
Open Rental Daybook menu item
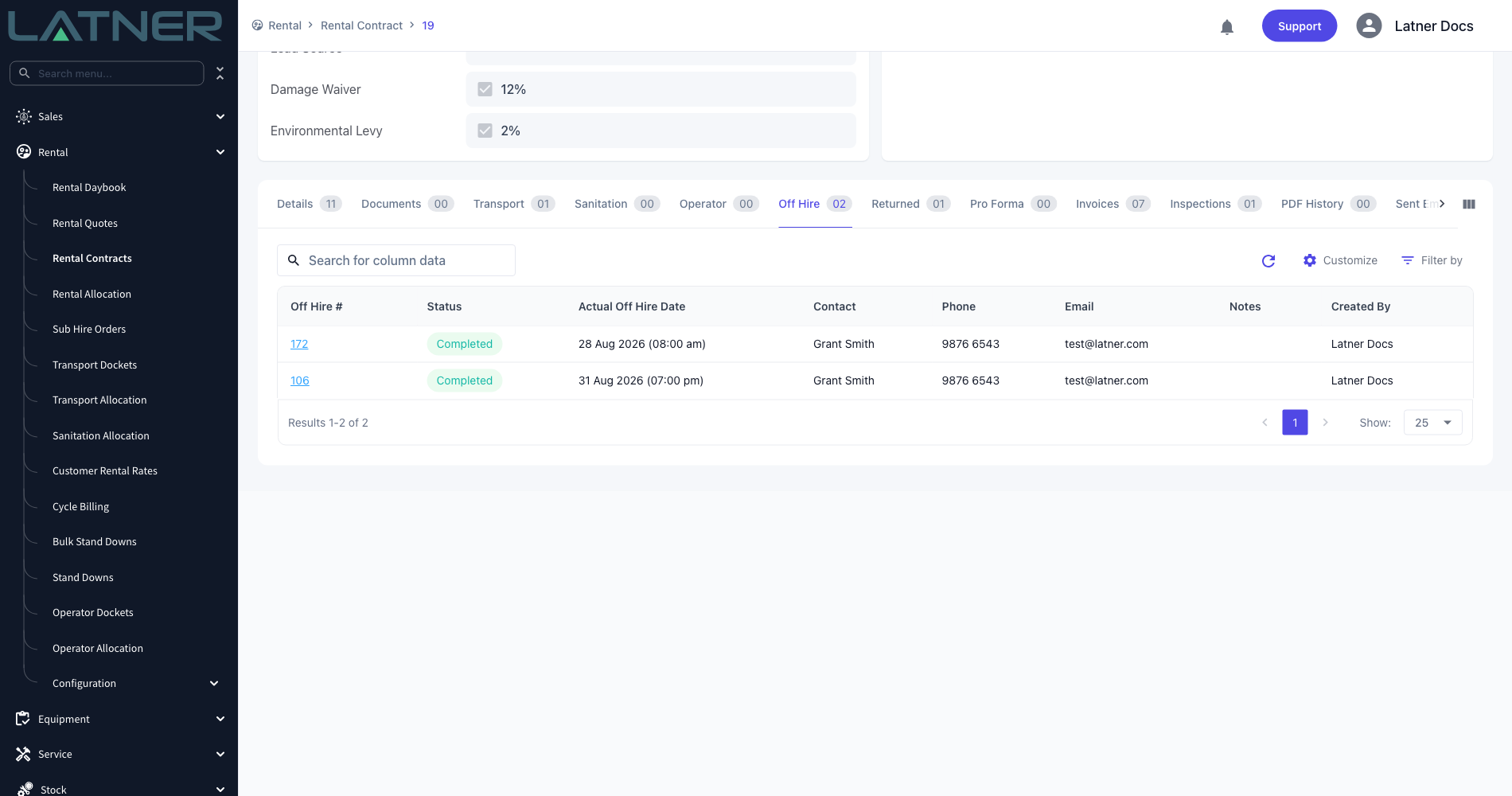[89, 188]
